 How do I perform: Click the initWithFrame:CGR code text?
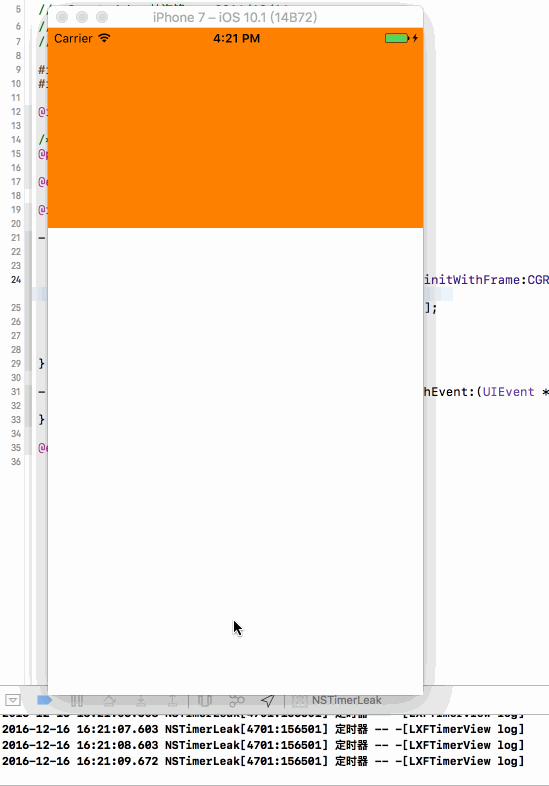[x=486, y=280]
